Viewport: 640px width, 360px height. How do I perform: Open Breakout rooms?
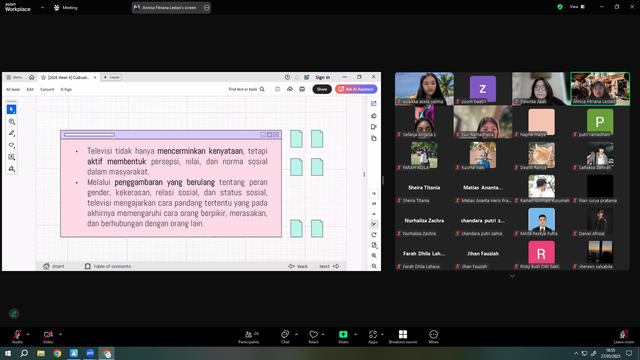click(x=403, y=337)
